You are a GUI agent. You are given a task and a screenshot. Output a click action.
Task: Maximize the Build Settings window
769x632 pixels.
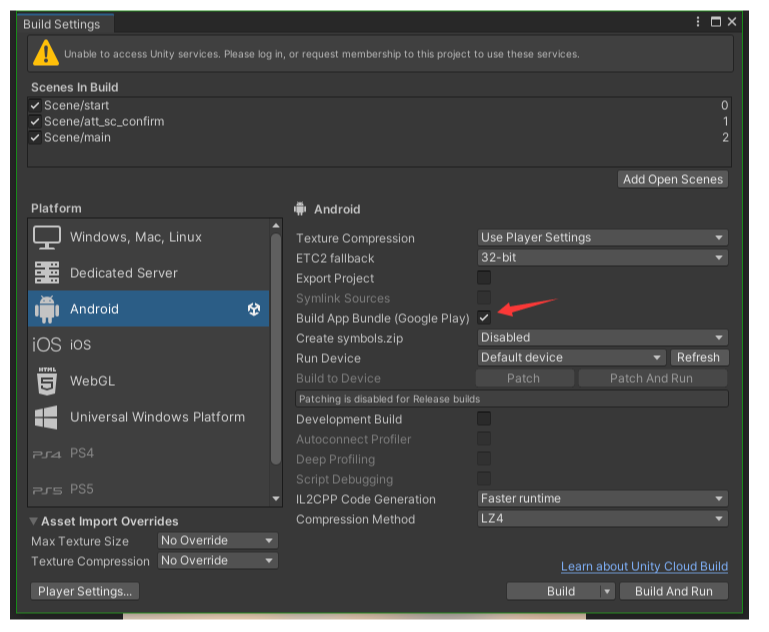pos(716,22)
